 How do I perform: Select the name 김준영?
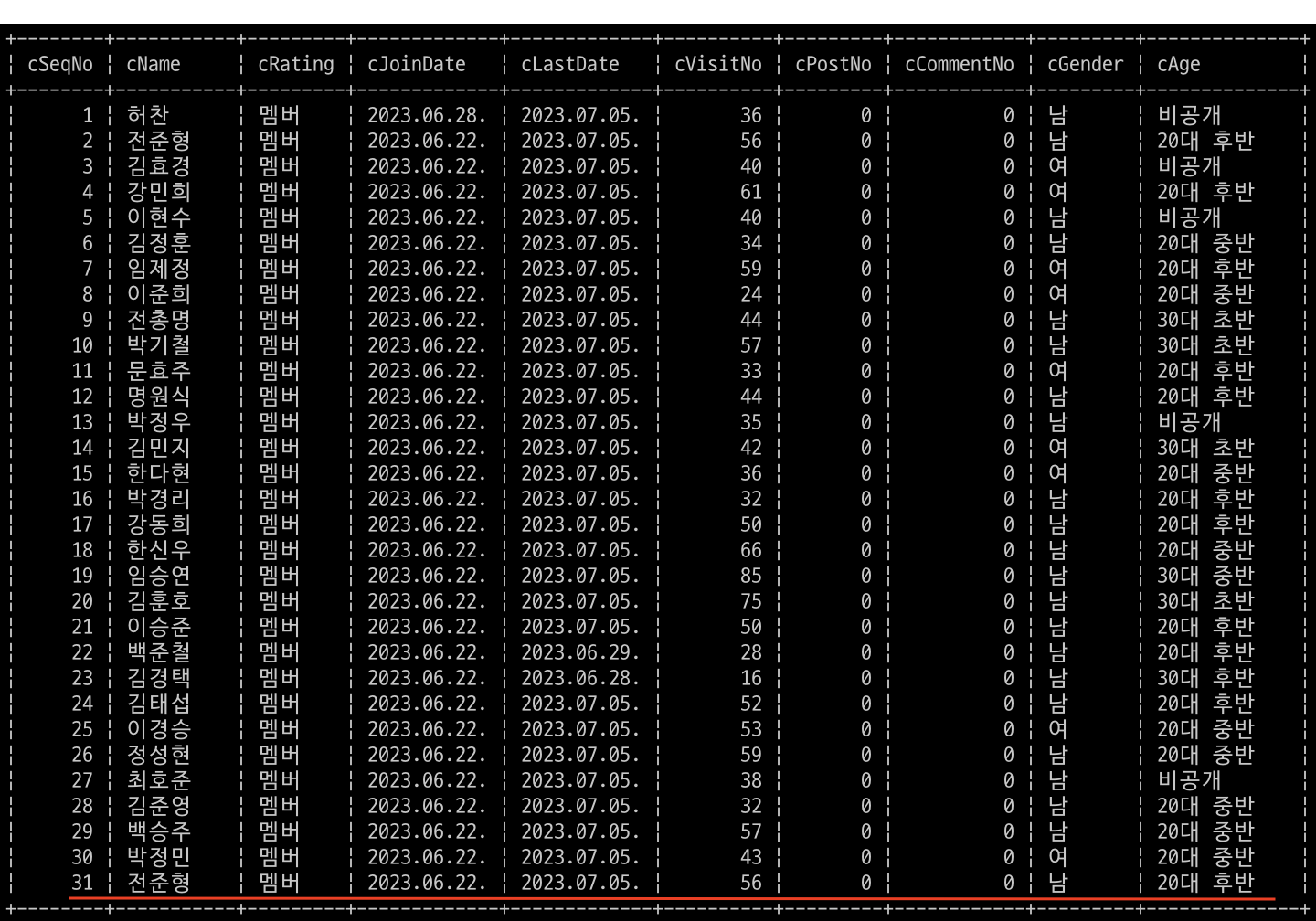159,806
